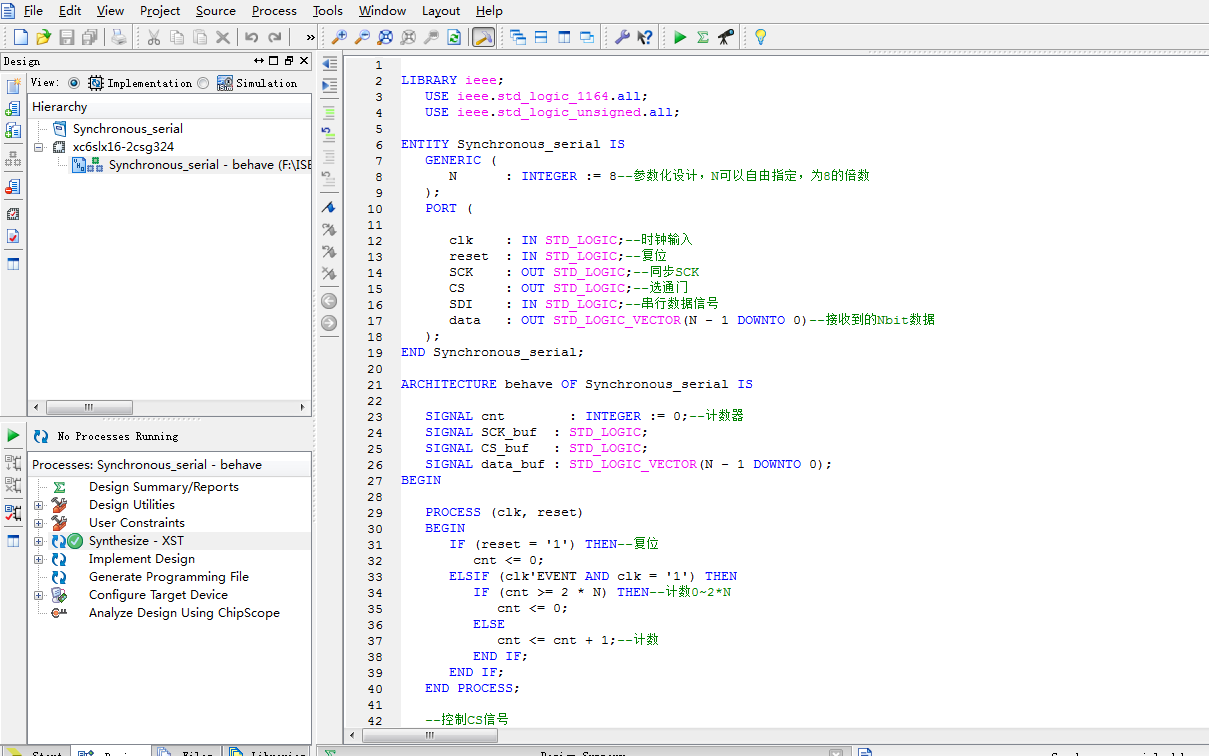Collapse the xc6slx16-2csg324 device node
The width and height of the screenshot is (1209, 756).
tap(39, 147)
